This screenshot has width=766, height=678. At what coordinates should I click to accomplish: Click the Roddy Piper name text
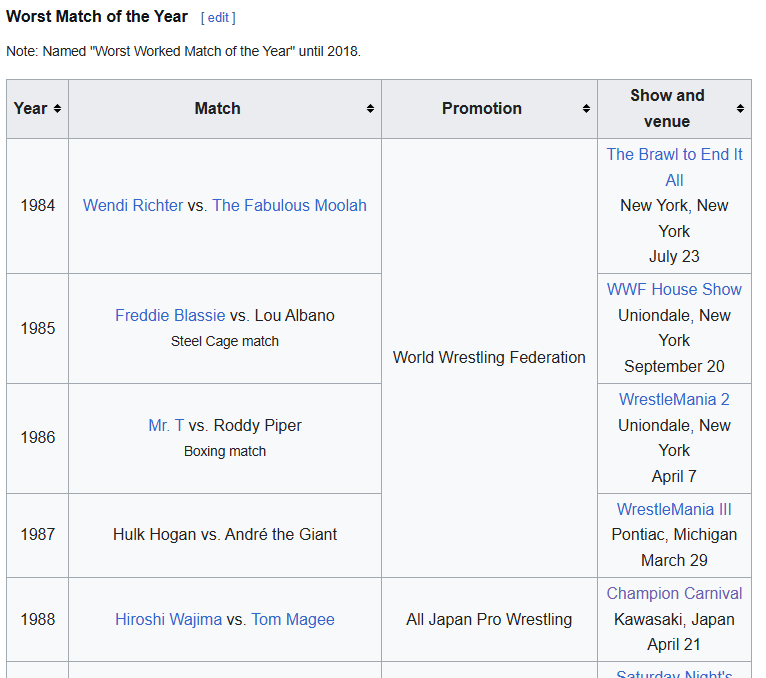pyautogui.click(x=257, y=425)
